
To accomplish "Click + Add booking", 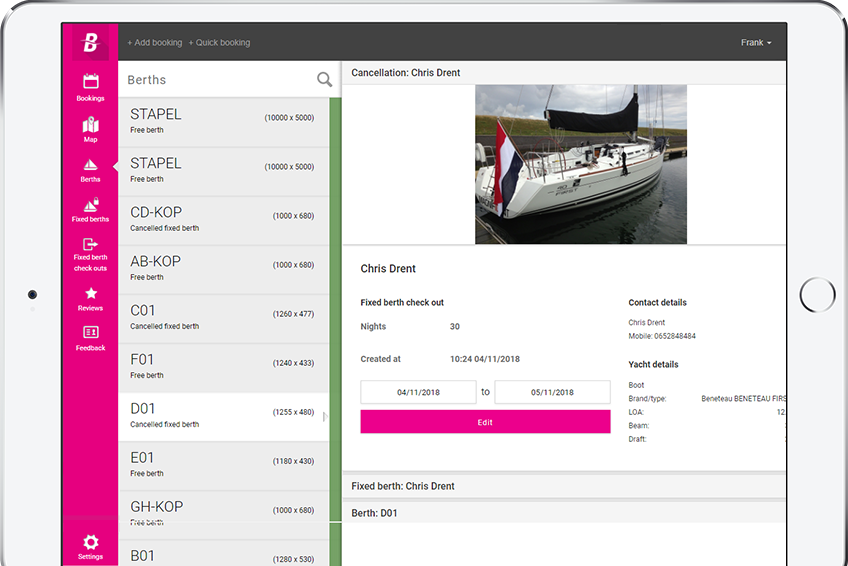I will (x=155, y=43).
